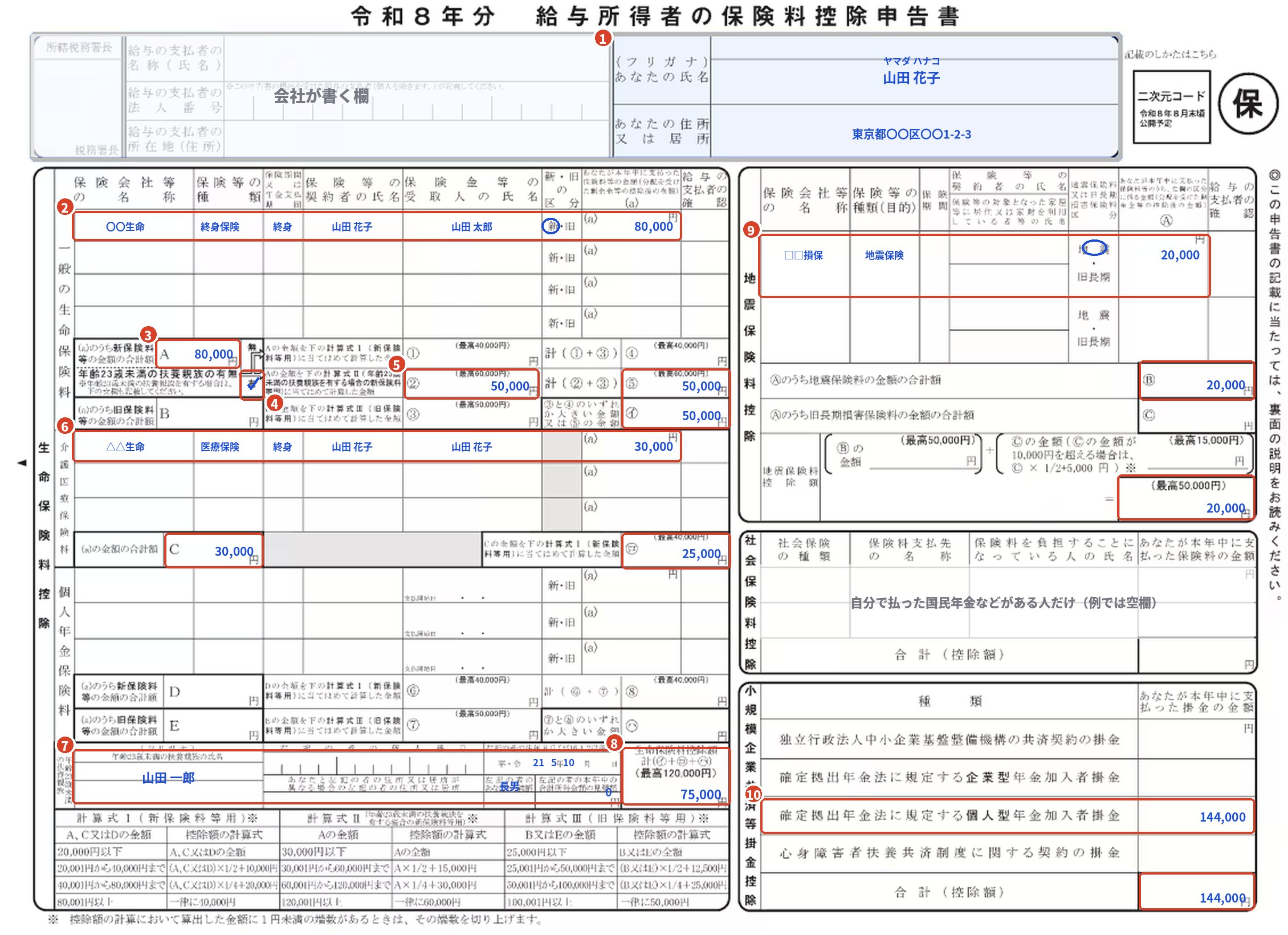1288x935 pixels.
Task: Click the 地震保険料控除額 result 20,000
Action: click(x=1187, y=498)
